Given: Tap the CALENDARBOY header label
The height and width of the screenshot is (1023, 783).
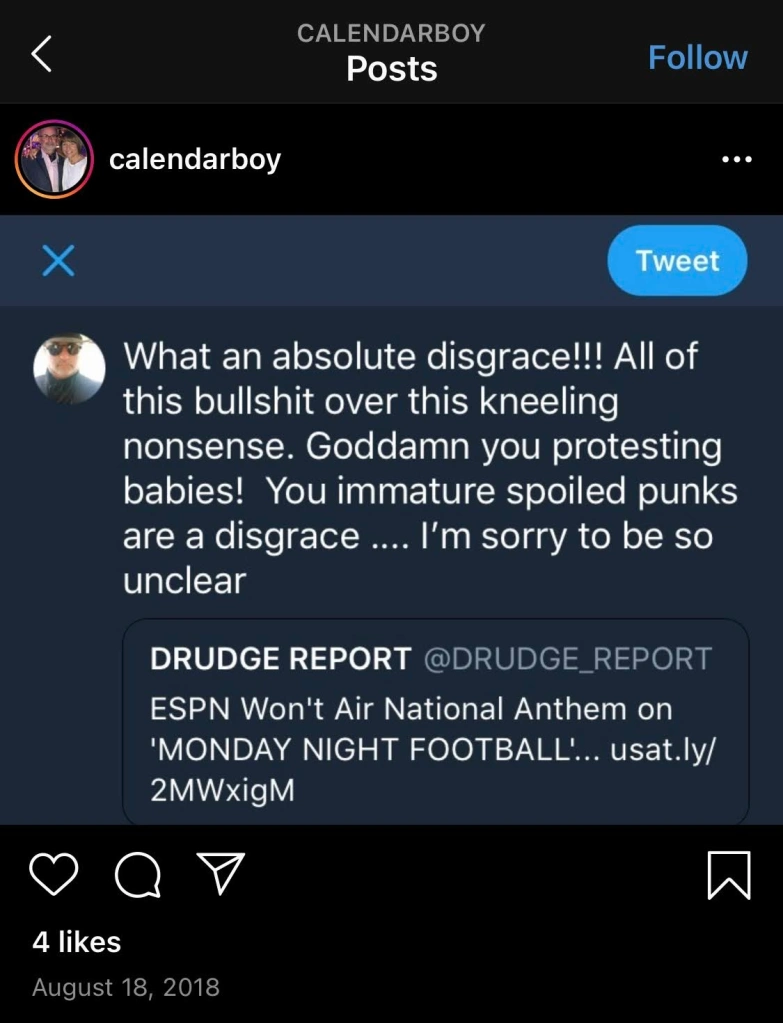Looking at the screenshot, I should (x=391, y=33).
